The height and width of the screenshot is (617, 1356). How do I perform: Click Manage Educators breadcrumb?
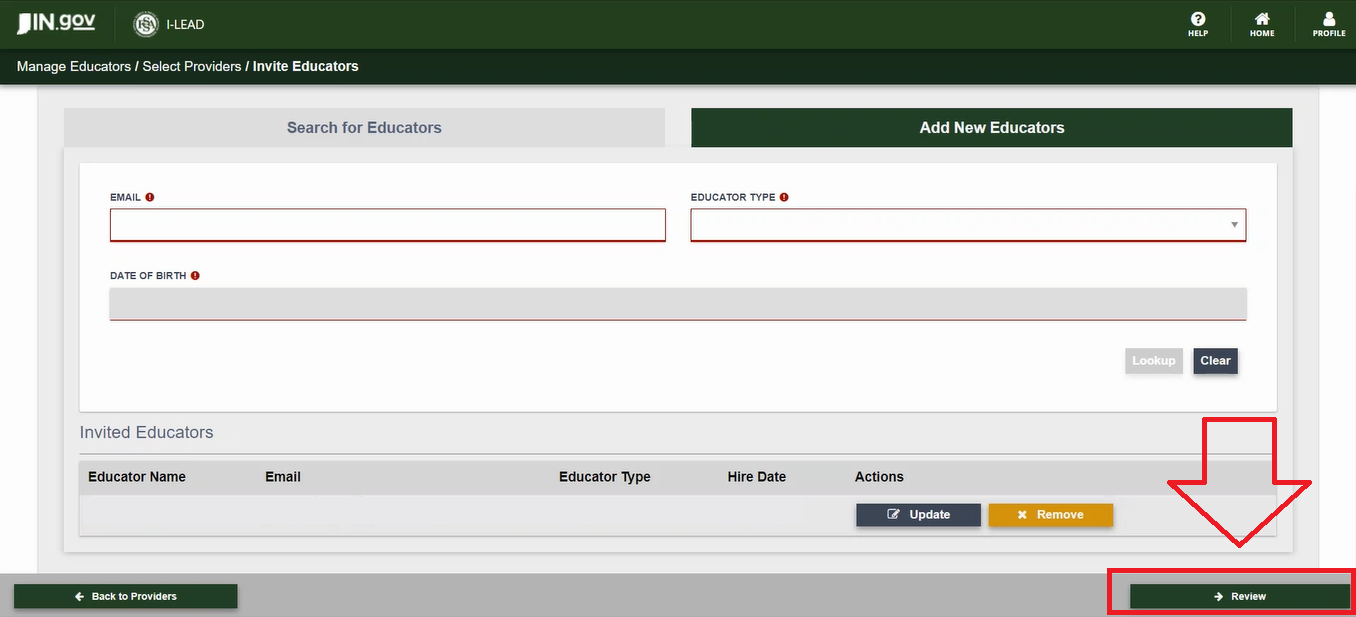(x=73, y=67)
